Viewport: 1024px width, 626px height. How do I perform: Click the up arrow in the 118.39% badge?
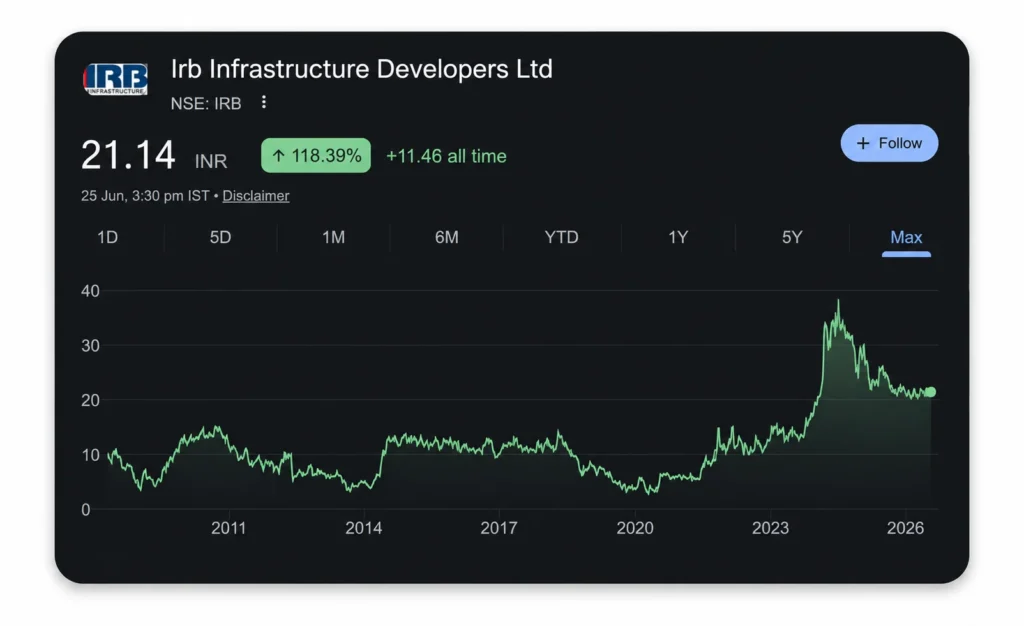coord(279,156)
